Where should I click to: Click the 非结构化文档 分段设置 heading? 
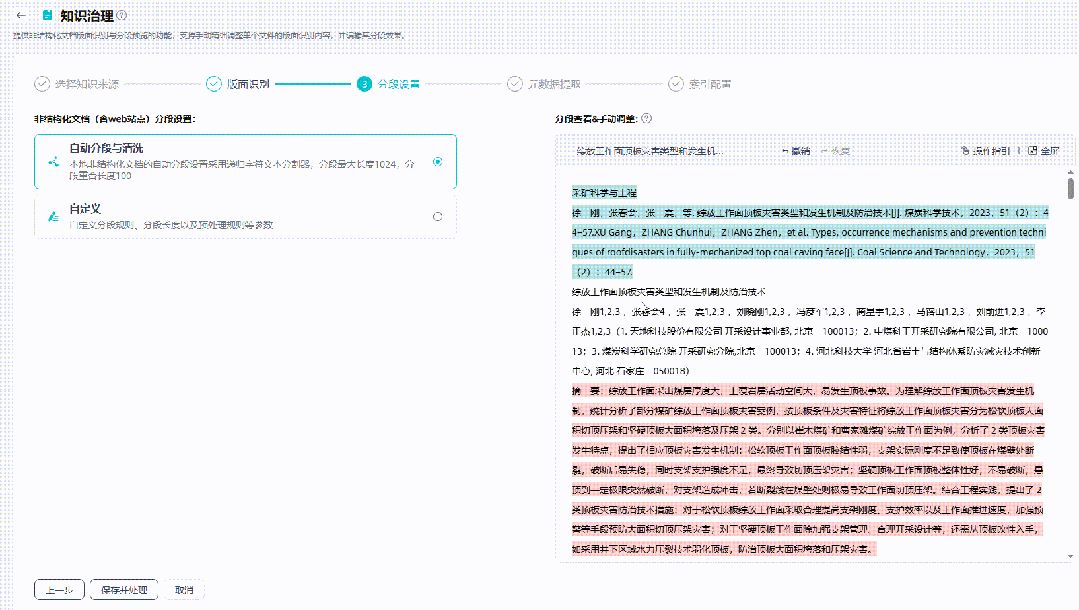[115, 119]
